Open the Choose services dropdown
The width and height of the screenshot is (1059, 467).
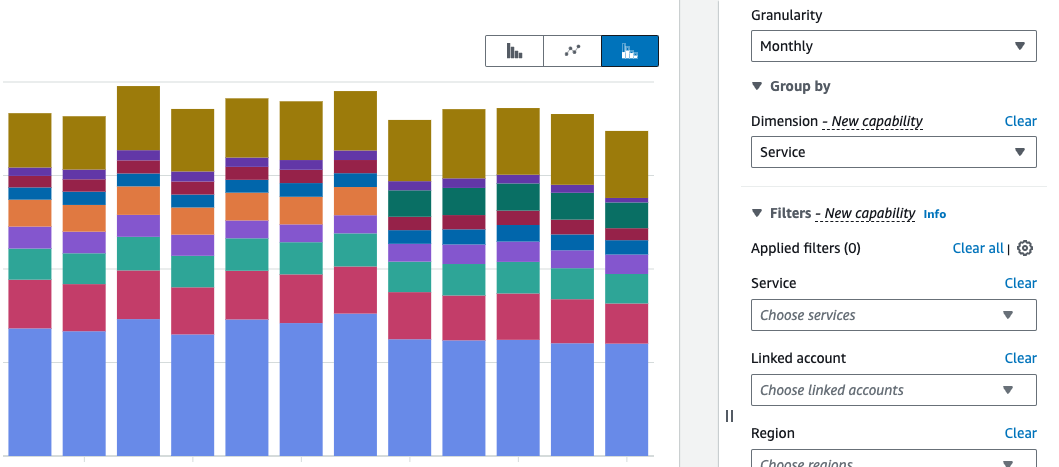click(x=894, y=315)
